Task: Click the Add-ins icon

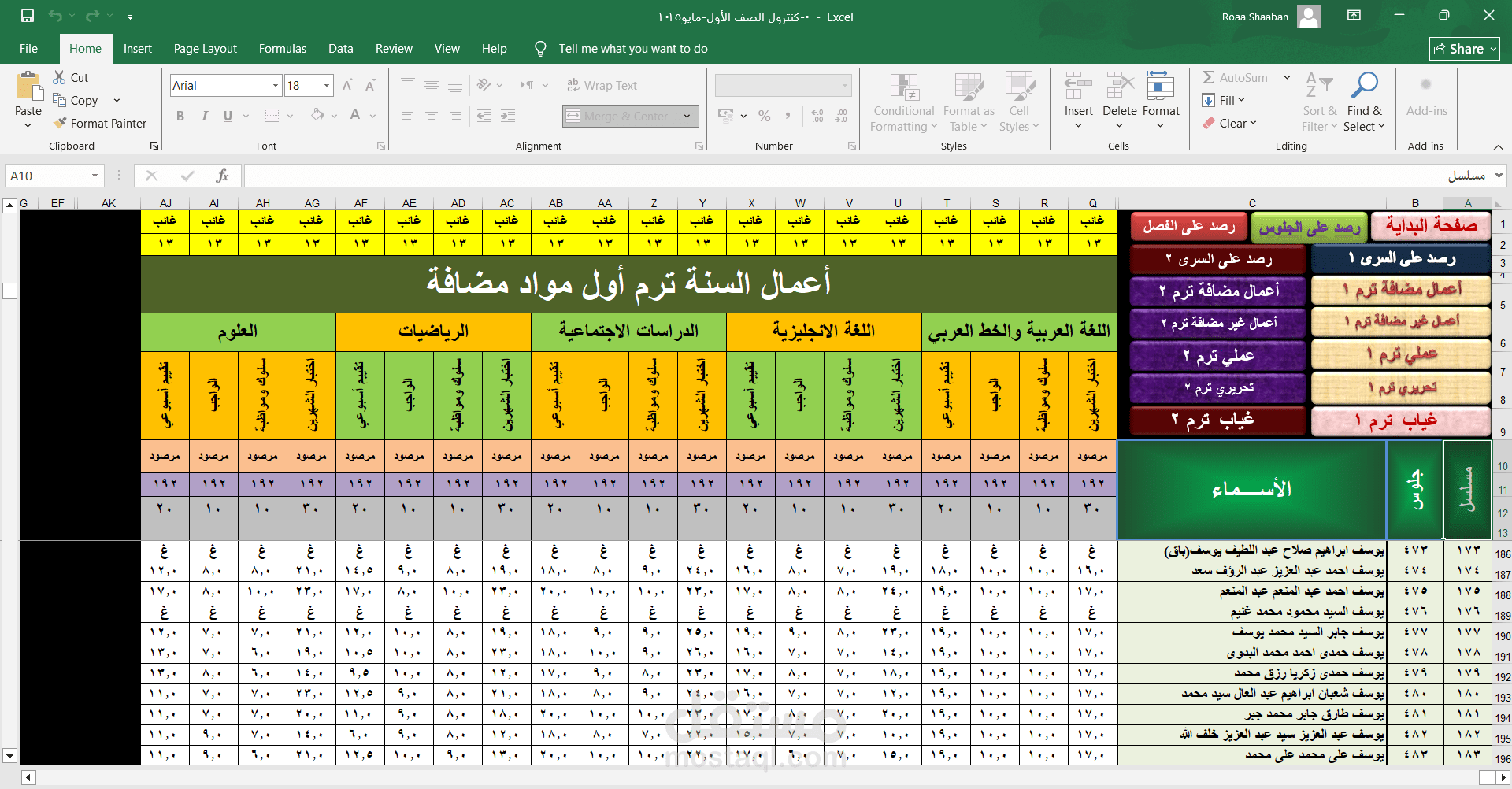Action: tap(1425, 85)
